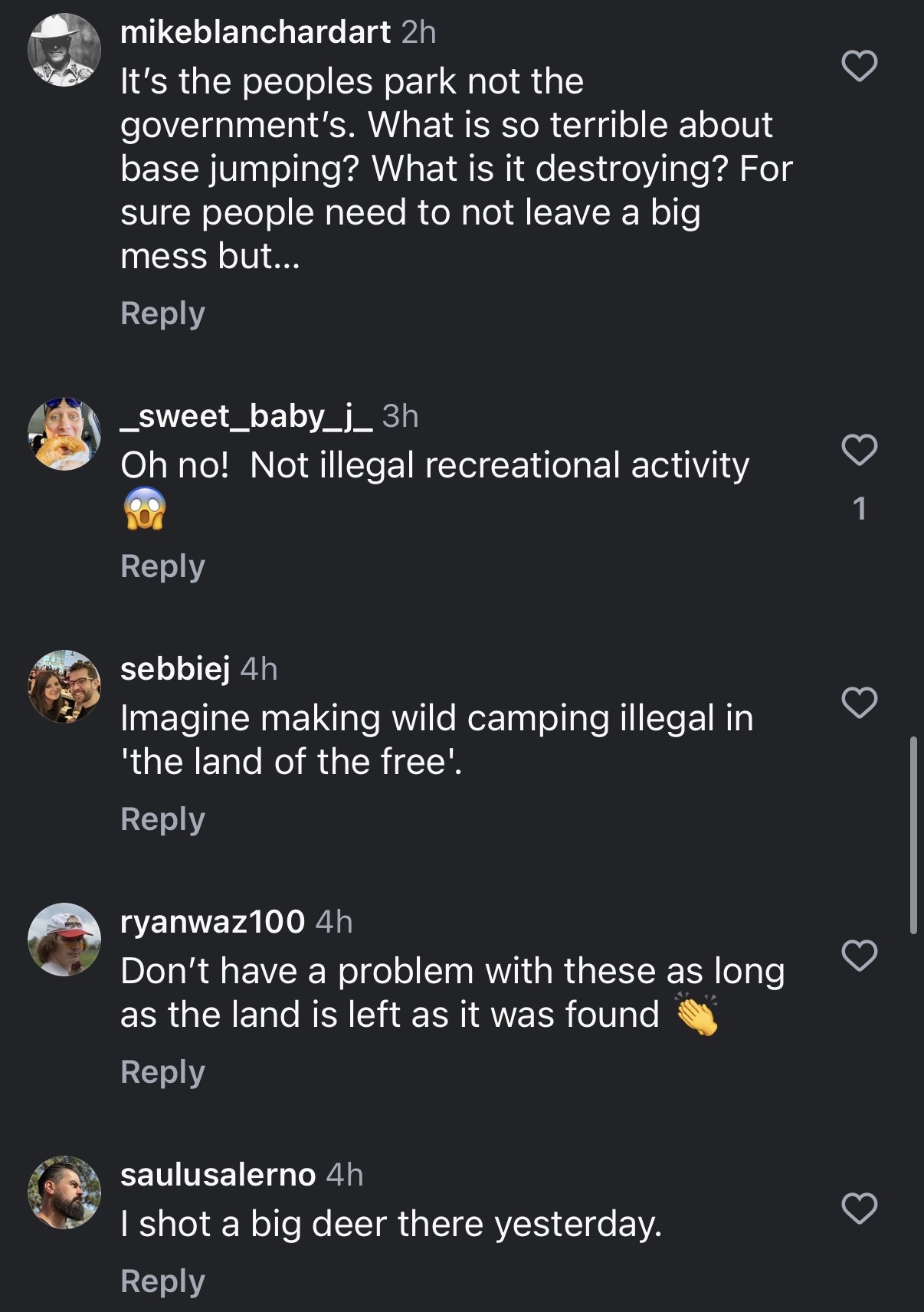Open the sebbiej username link
The width and height of the screenshot is (924, 1312).
pyautogui.click(x=175, y=669)
